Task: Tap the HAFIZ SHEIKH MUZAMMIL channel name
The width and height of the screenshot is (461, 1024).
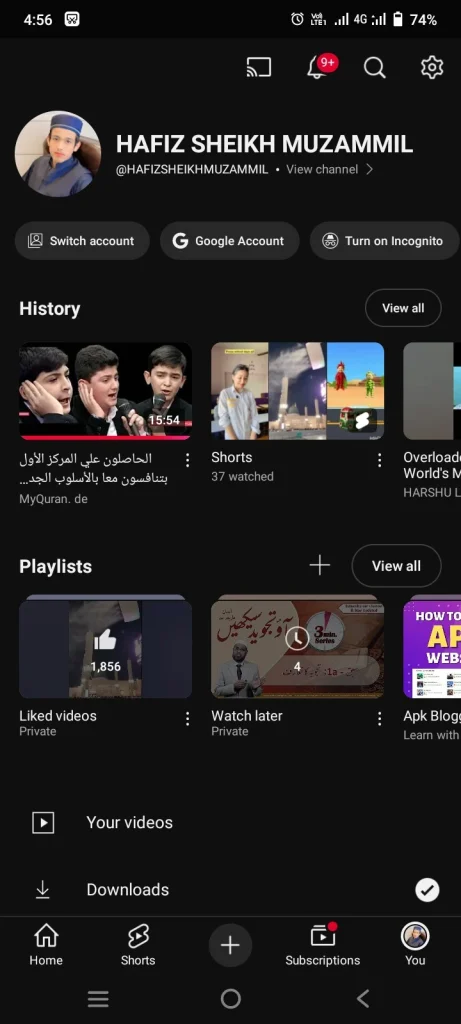Action: (264, 144)
